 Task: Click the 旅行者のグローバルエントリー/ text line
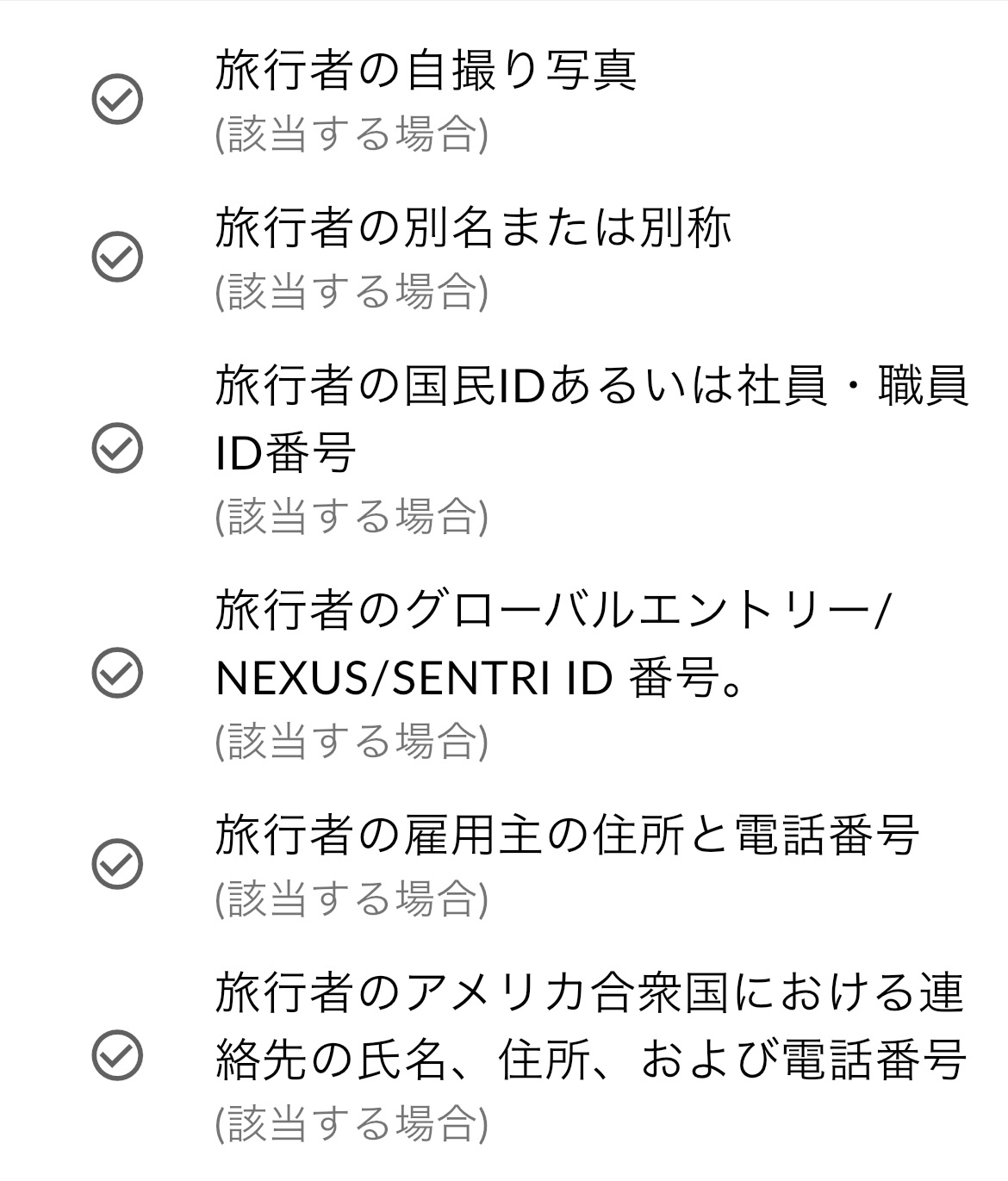551,611
